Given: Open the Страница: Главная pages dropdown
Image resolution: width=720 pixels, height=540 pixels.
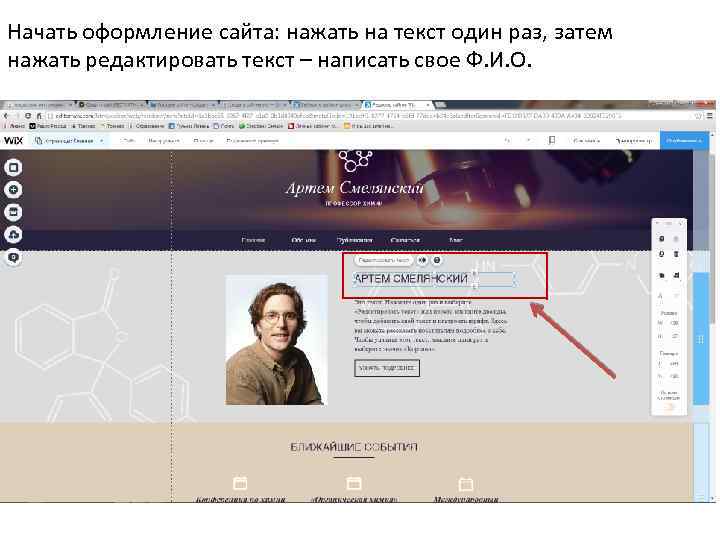Looking at the screenshot, I should [69, 141].
